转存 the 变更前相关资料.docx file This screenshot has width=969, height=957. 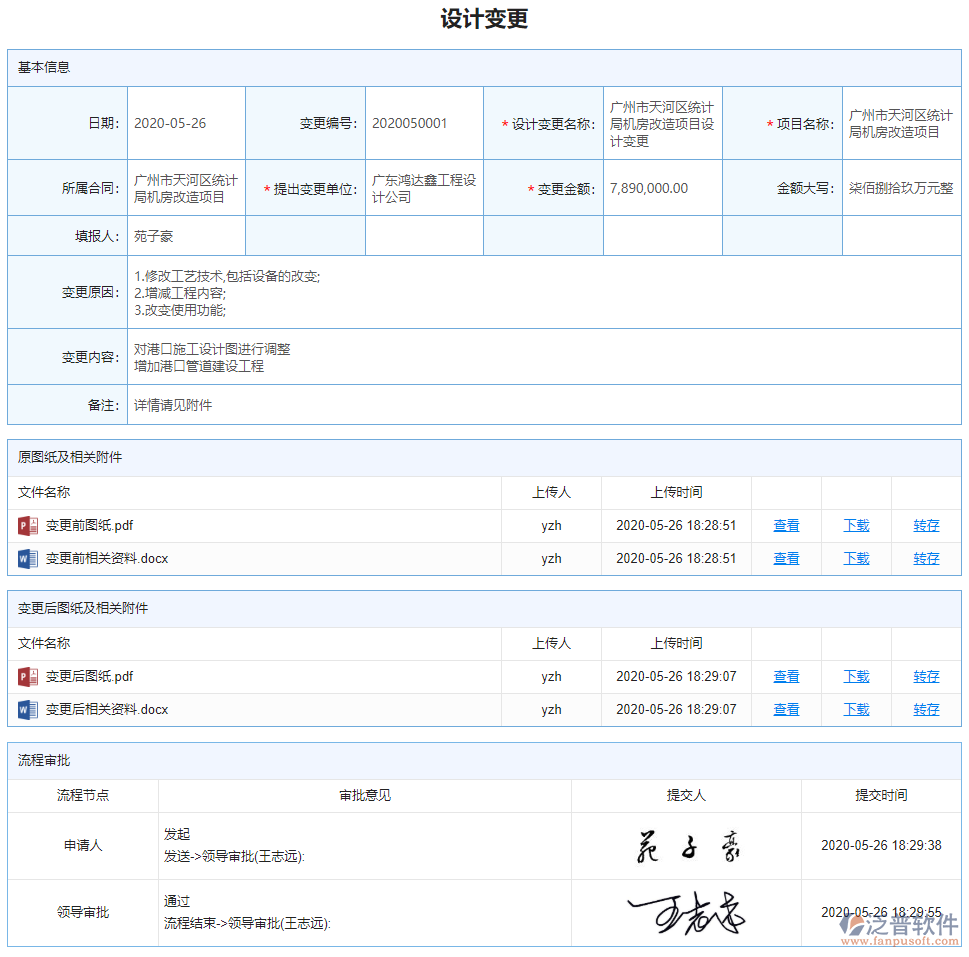tap(926, 558)
